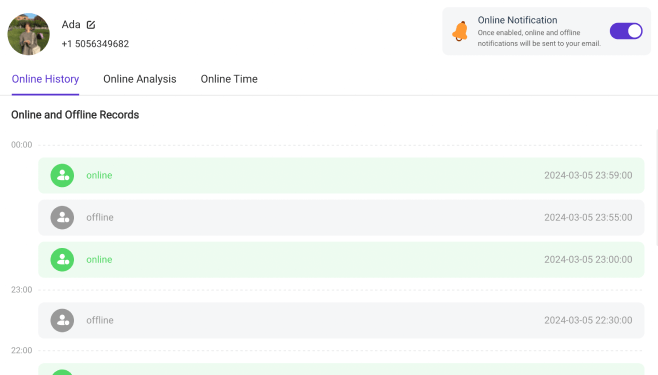The width and height of the screenshot is (658, 375).
Task: Click the orange notification bell icon
Action: click(460, 31)
